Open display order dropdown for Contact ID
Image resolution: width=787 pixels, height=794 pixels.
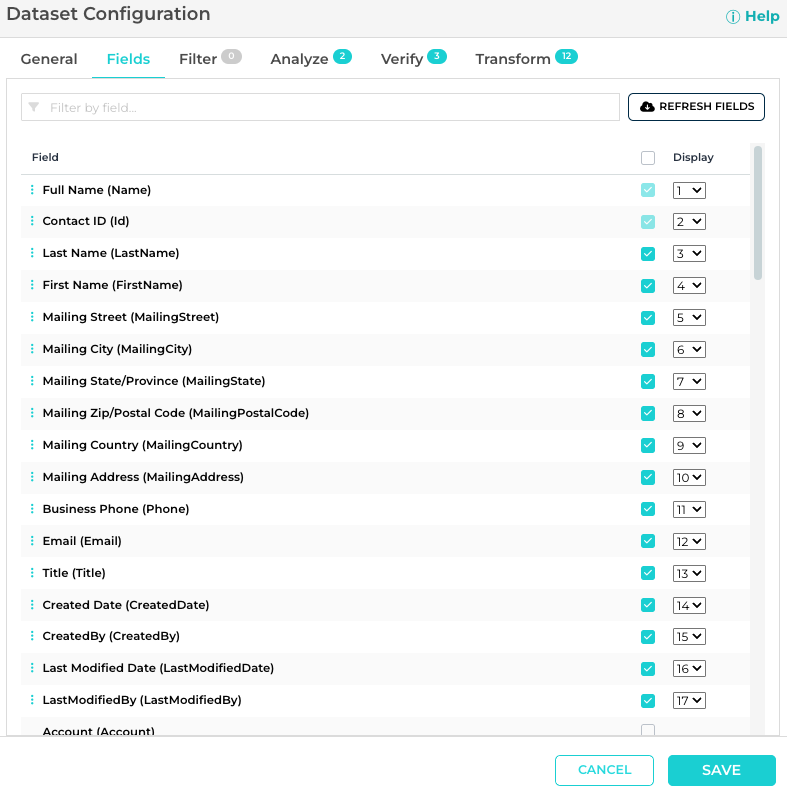(x=689, y=221)
